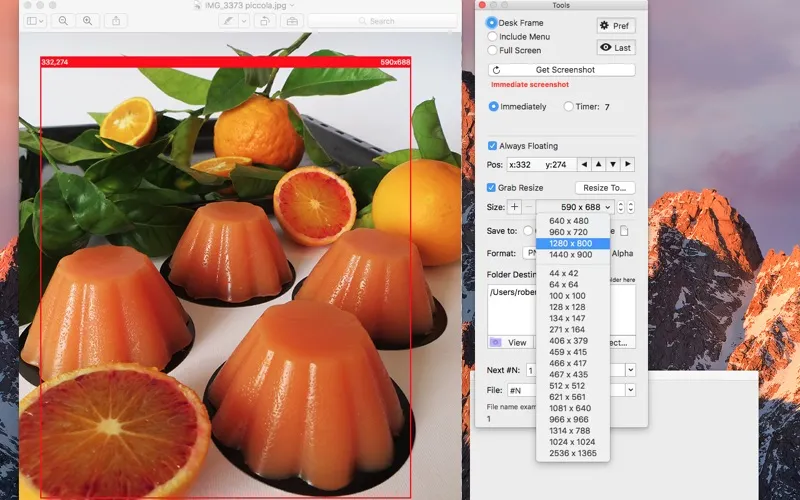The height and width of the screenshot is (500, 800).
Task: Move position up with up arrow
Action: click(x=598, y=164)
